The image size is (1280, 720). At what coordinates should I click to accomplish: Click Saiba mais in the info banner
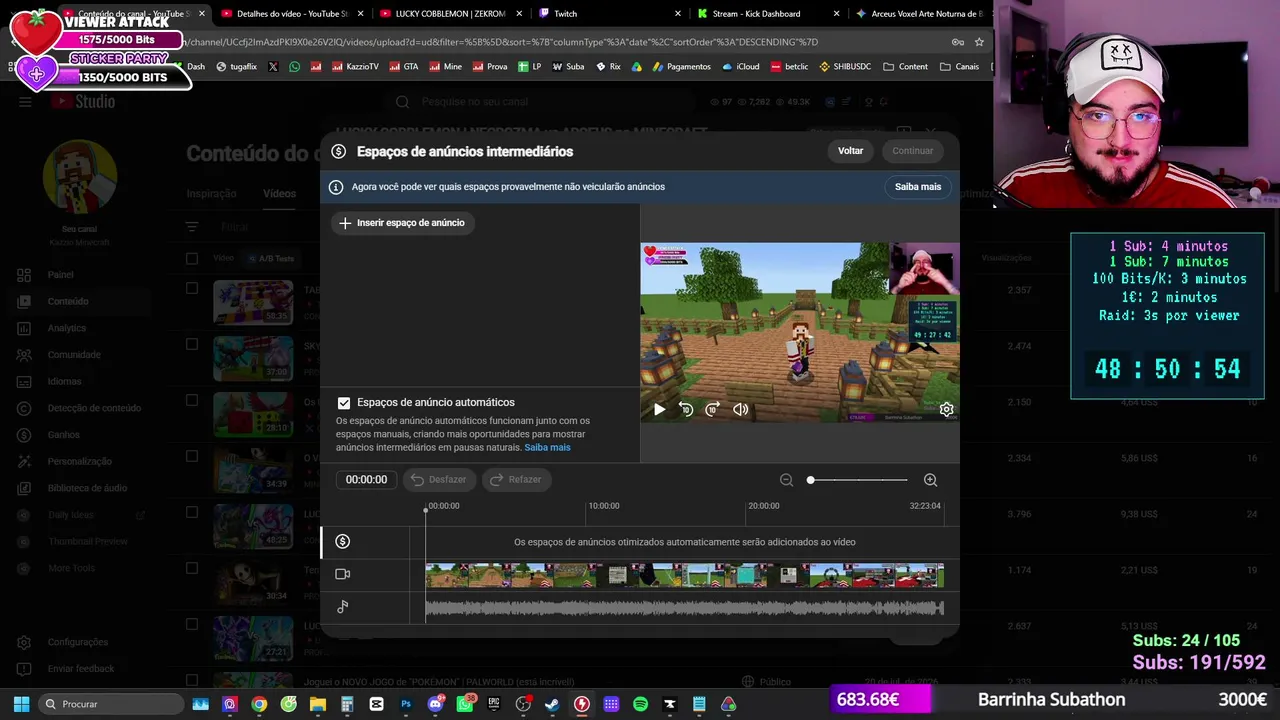coord(918,187)
